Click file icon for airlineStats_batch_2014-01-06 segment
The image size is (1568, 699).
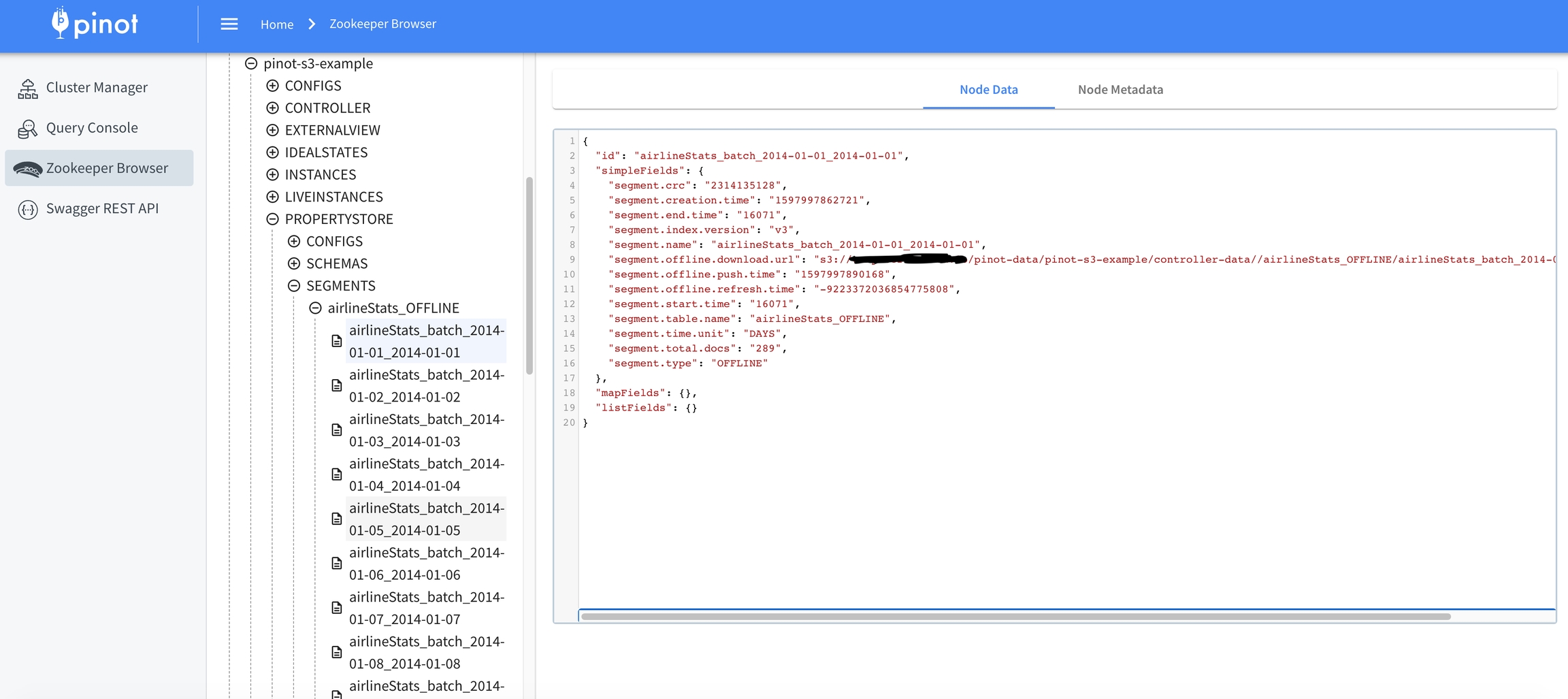(x=336, y=564)
